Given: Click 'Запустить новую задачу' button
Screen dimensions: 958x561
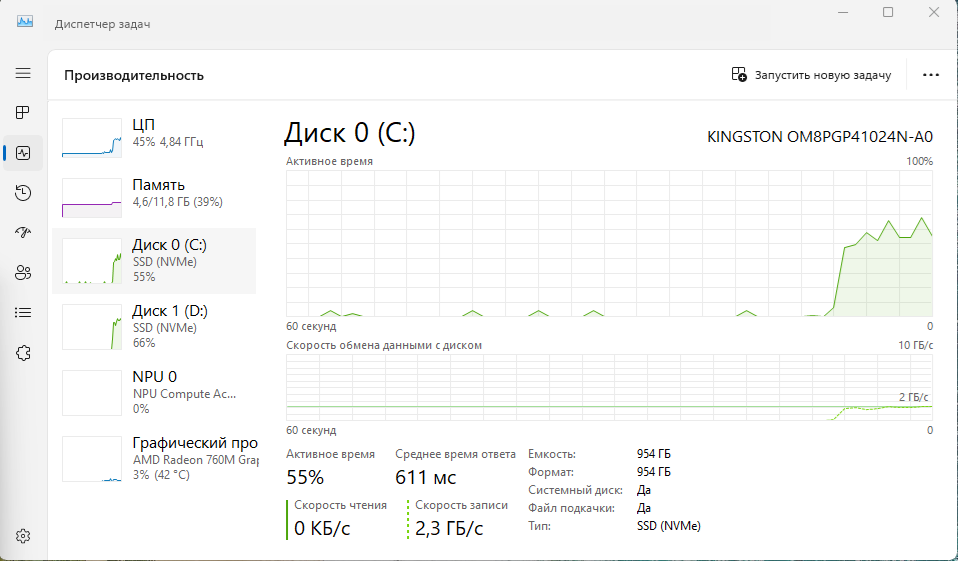Looking at the screenshot, I should [811, 75].
